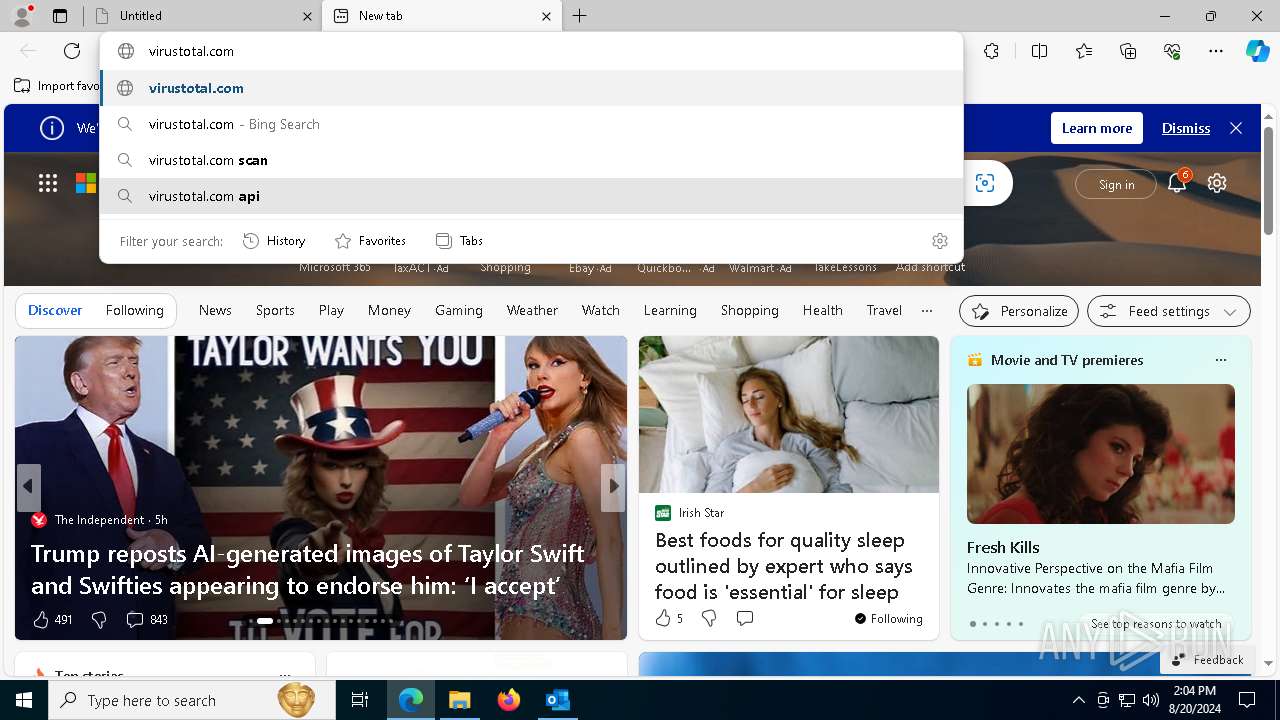This screenshot has height=720, width=1280.
Task: Go to previous story carousel arrow
Action: 28,487
